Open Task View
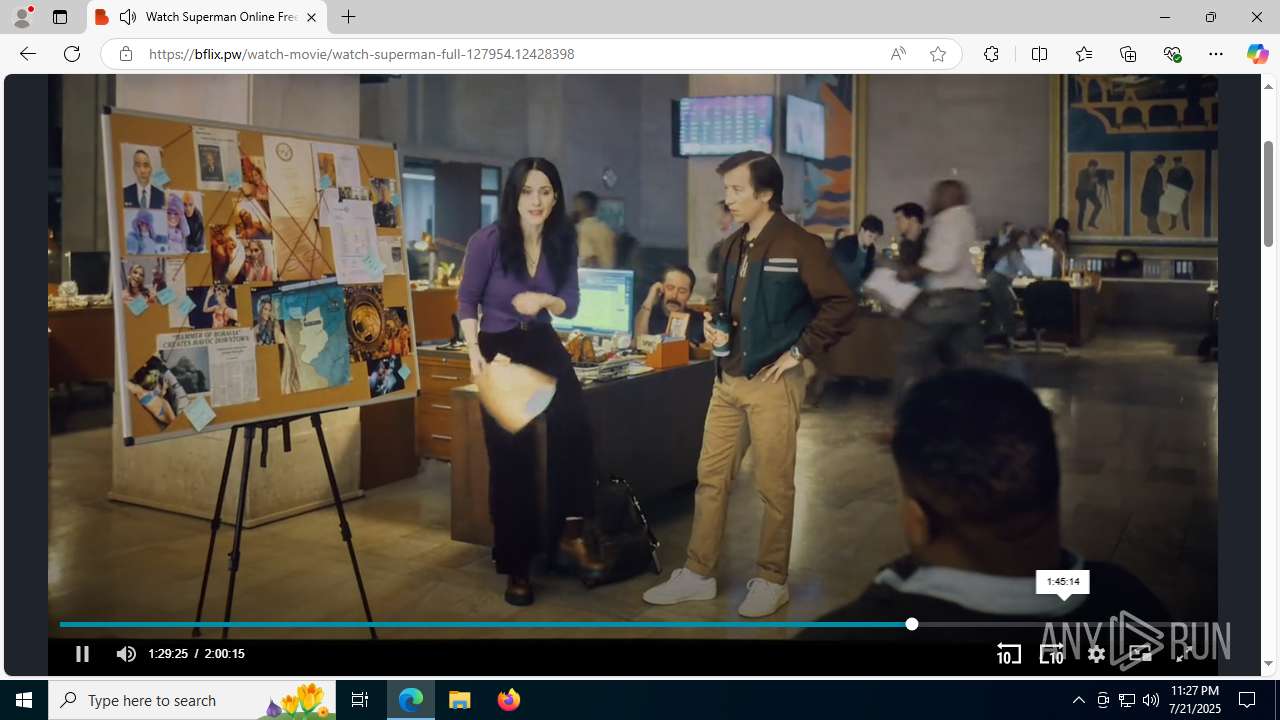 [x=360, y=700]
